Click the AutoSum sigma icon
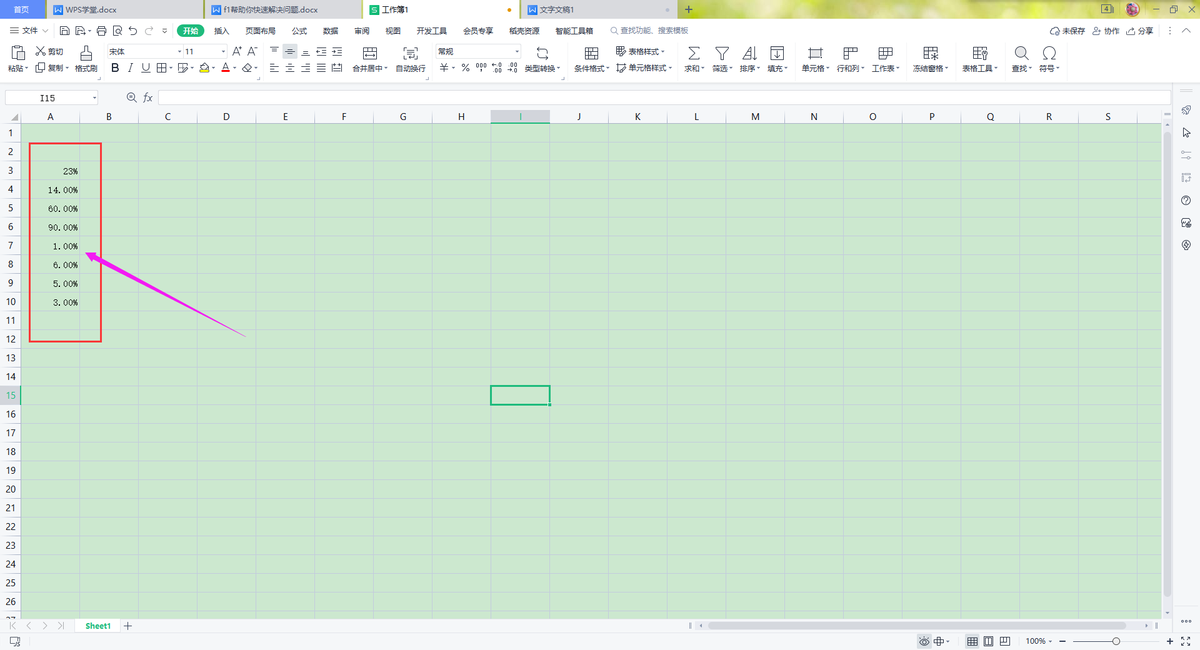The height and width of the screenshot is (650, 1200). pyautogui.click(x=693, y=52)
